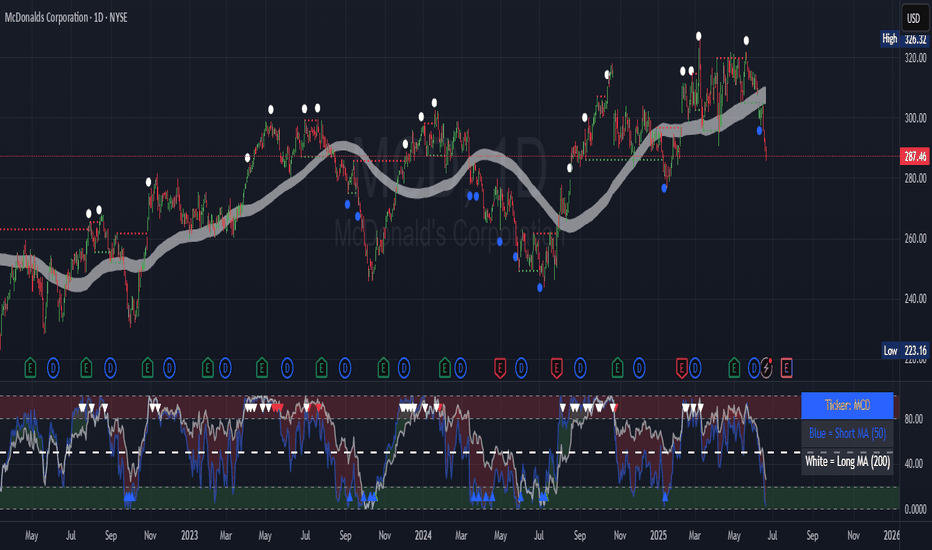Click the upcoming earnings marker after Jul 2025
The height and width of the screenshot is (550, 932).
786,369
